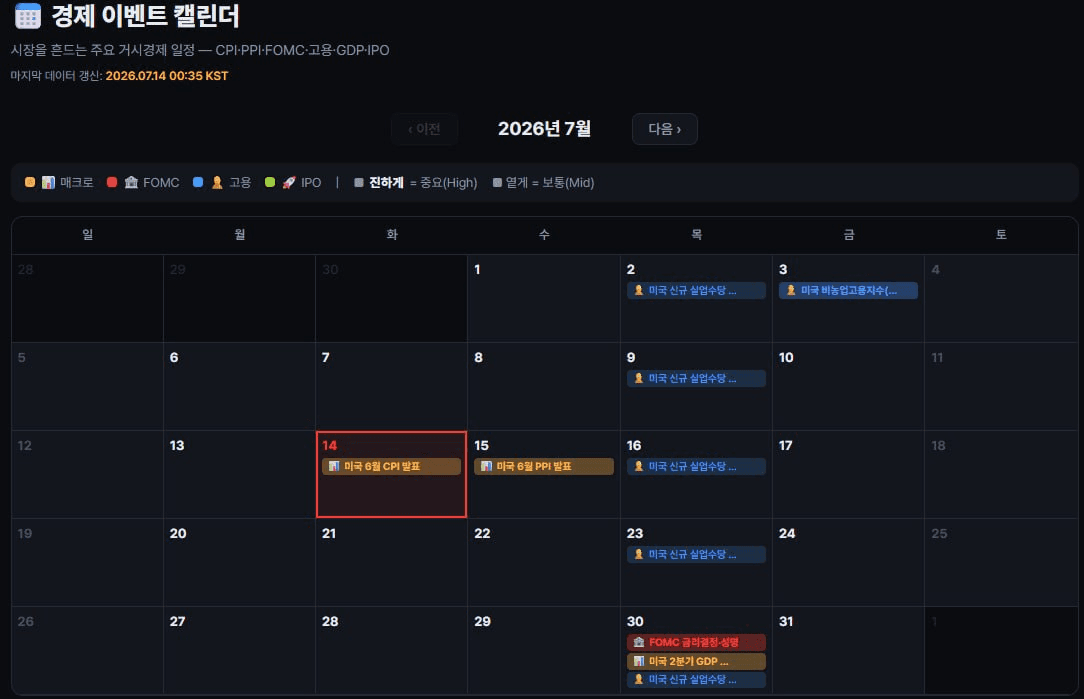Click the blue 고용 legend swatch
The width and height of the screenshot is (1084, 699).
198,183
